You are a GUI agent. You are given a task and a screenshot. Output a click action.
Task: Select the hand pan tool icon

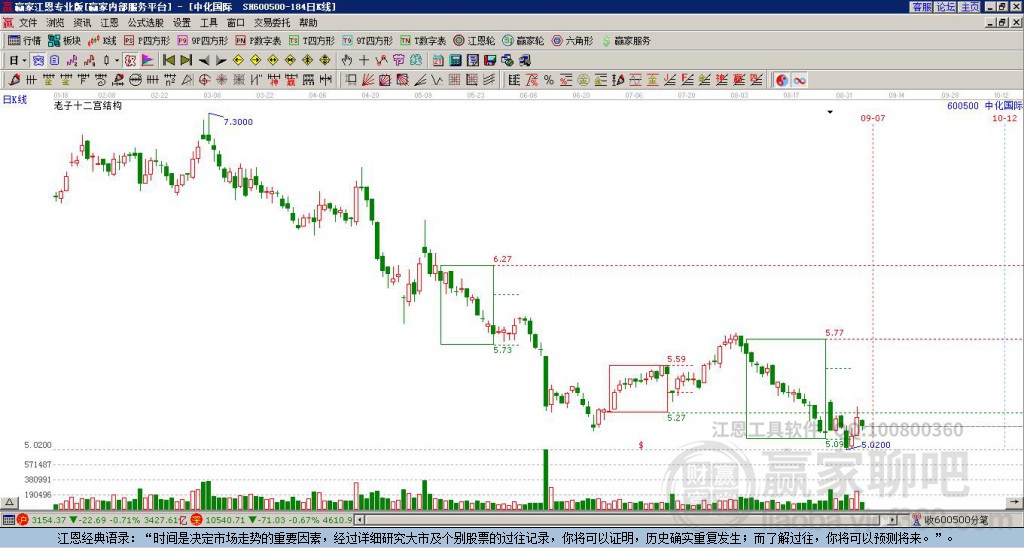point(346,60)
